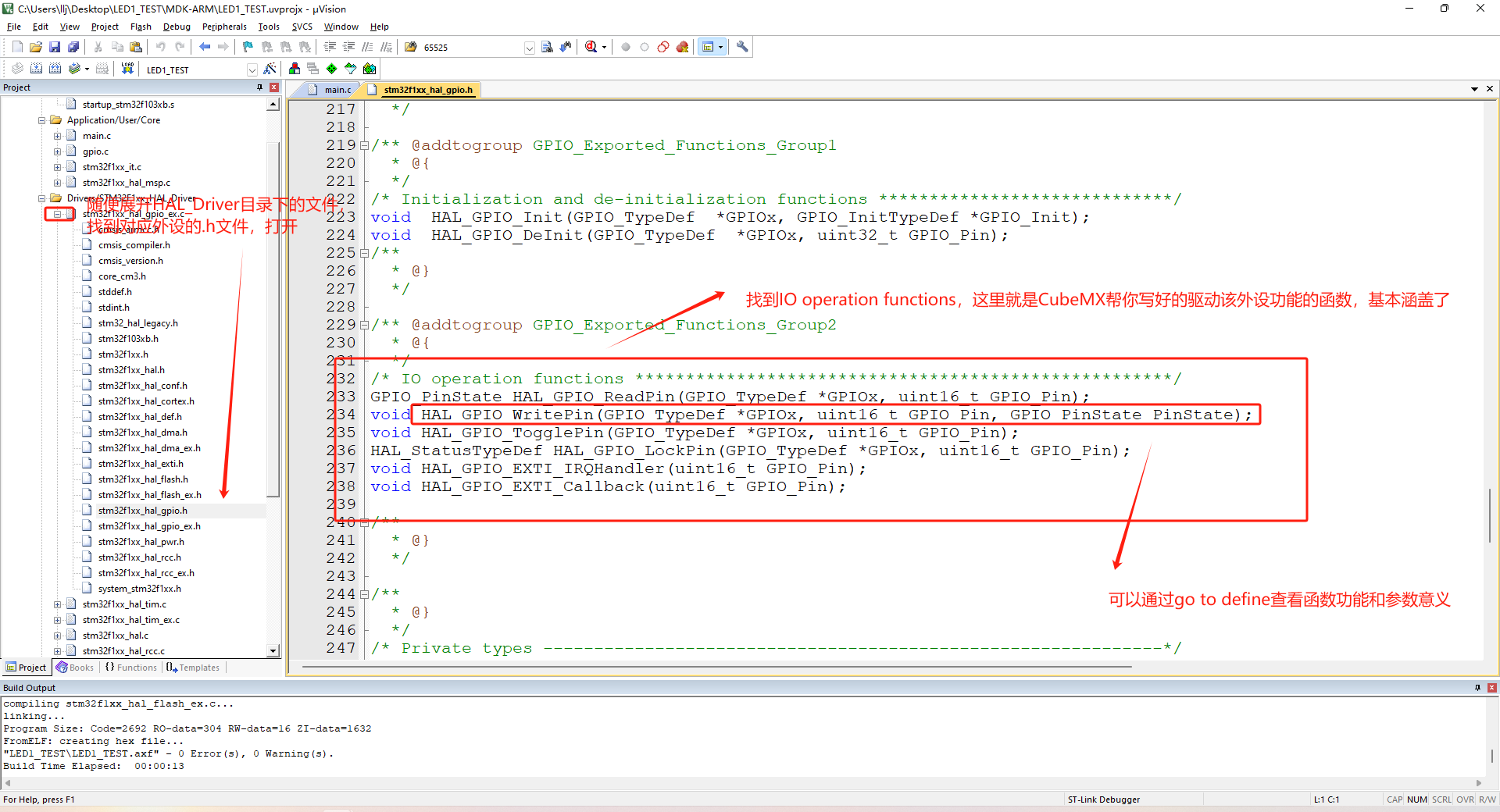Select the stm32f1xx_hal_gpio.h editor tab

[422, 90]
